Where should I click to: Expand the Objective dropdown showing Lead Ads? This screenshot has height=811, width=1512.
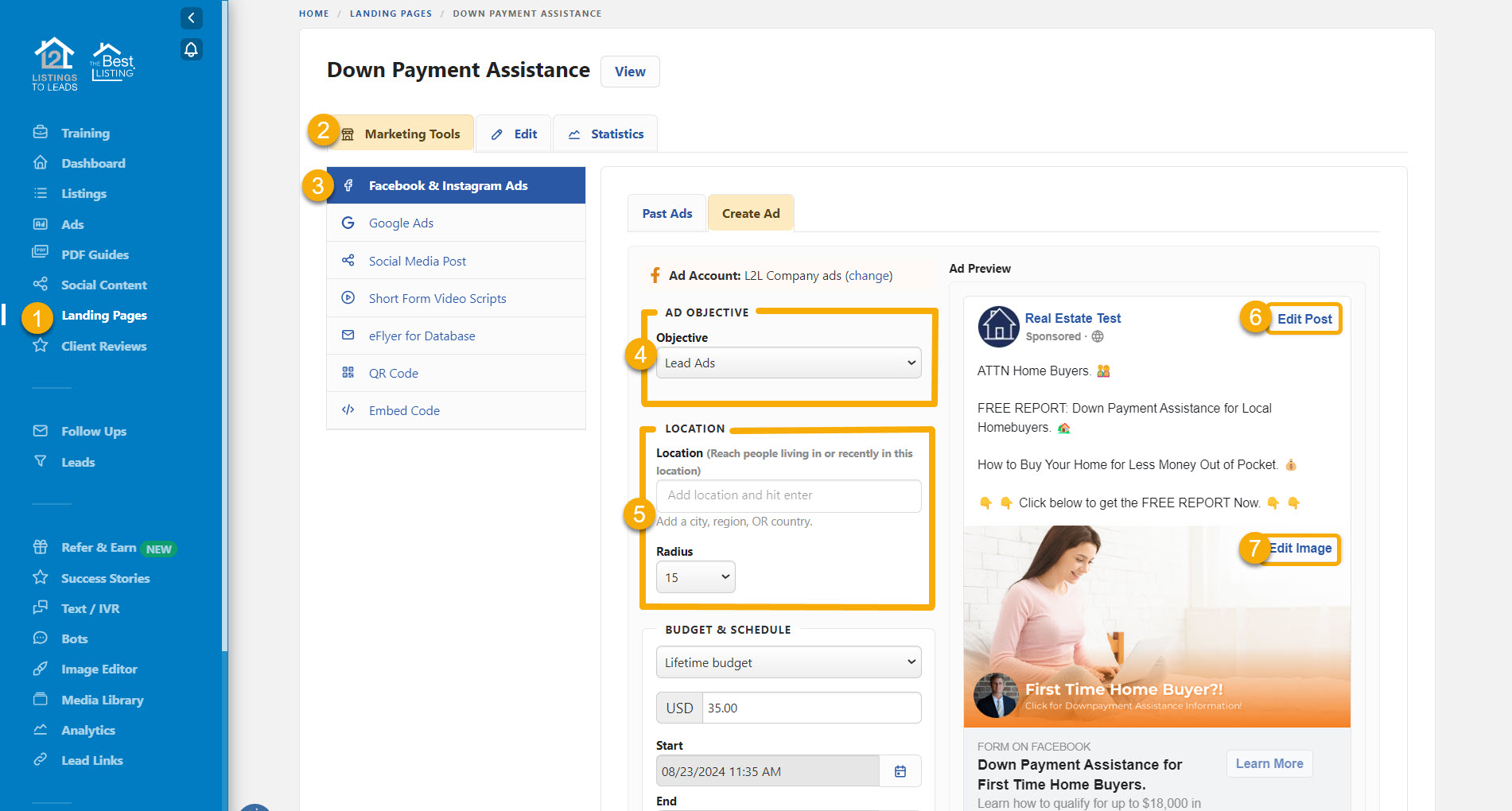[788, 363]
